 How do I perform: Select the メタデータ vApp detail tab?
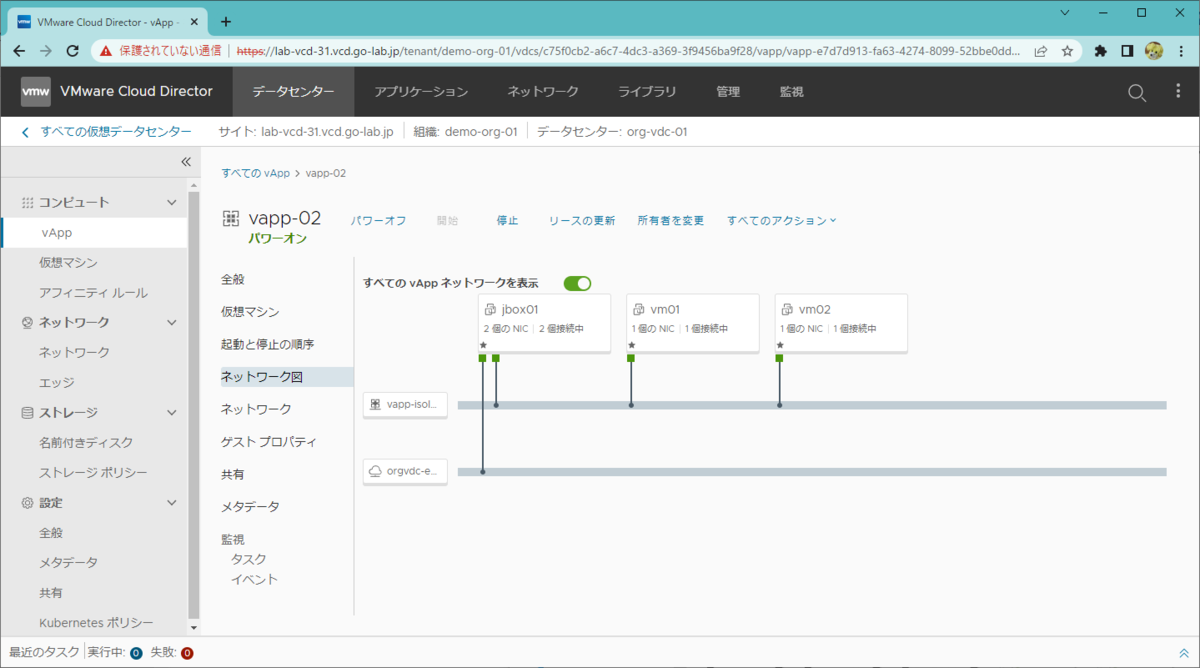click(250, 506)
